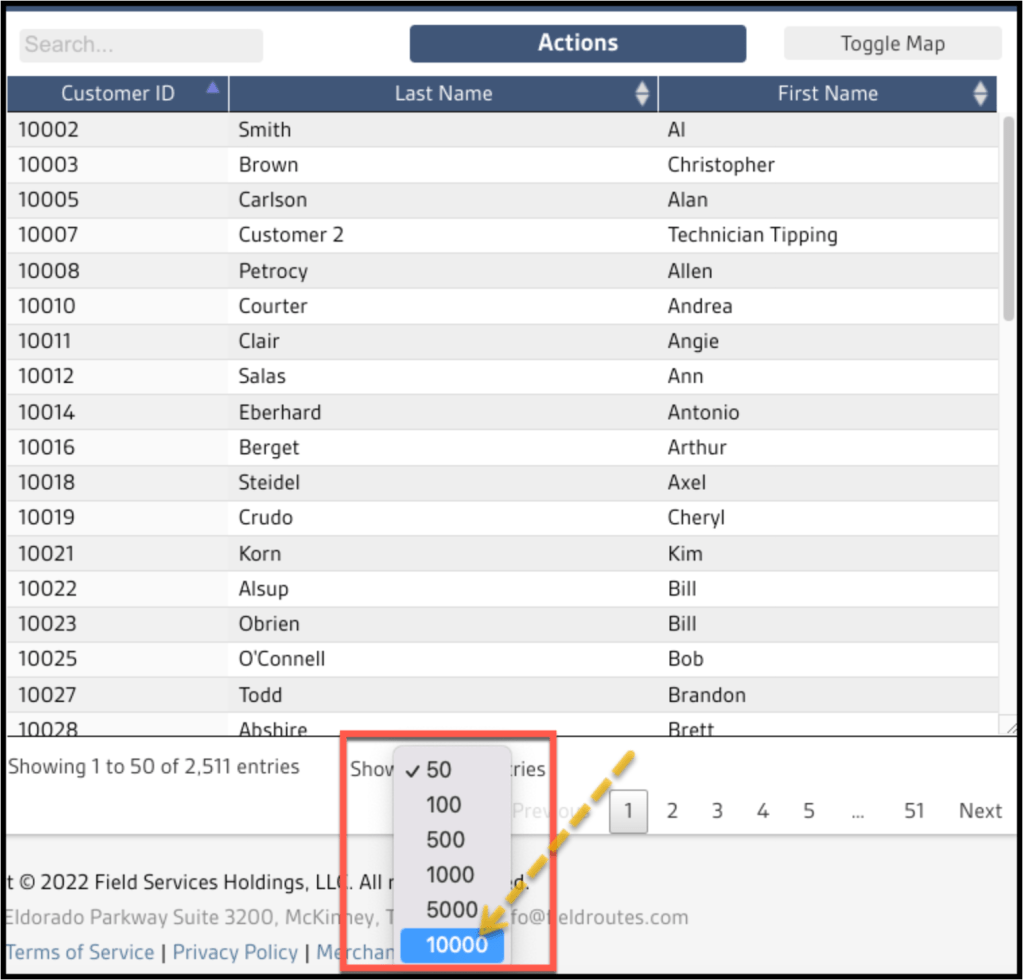Screen dimensions: 1023x980
Task: Click the table's vertical scrollbar thumb
Action: (1009, 220)
